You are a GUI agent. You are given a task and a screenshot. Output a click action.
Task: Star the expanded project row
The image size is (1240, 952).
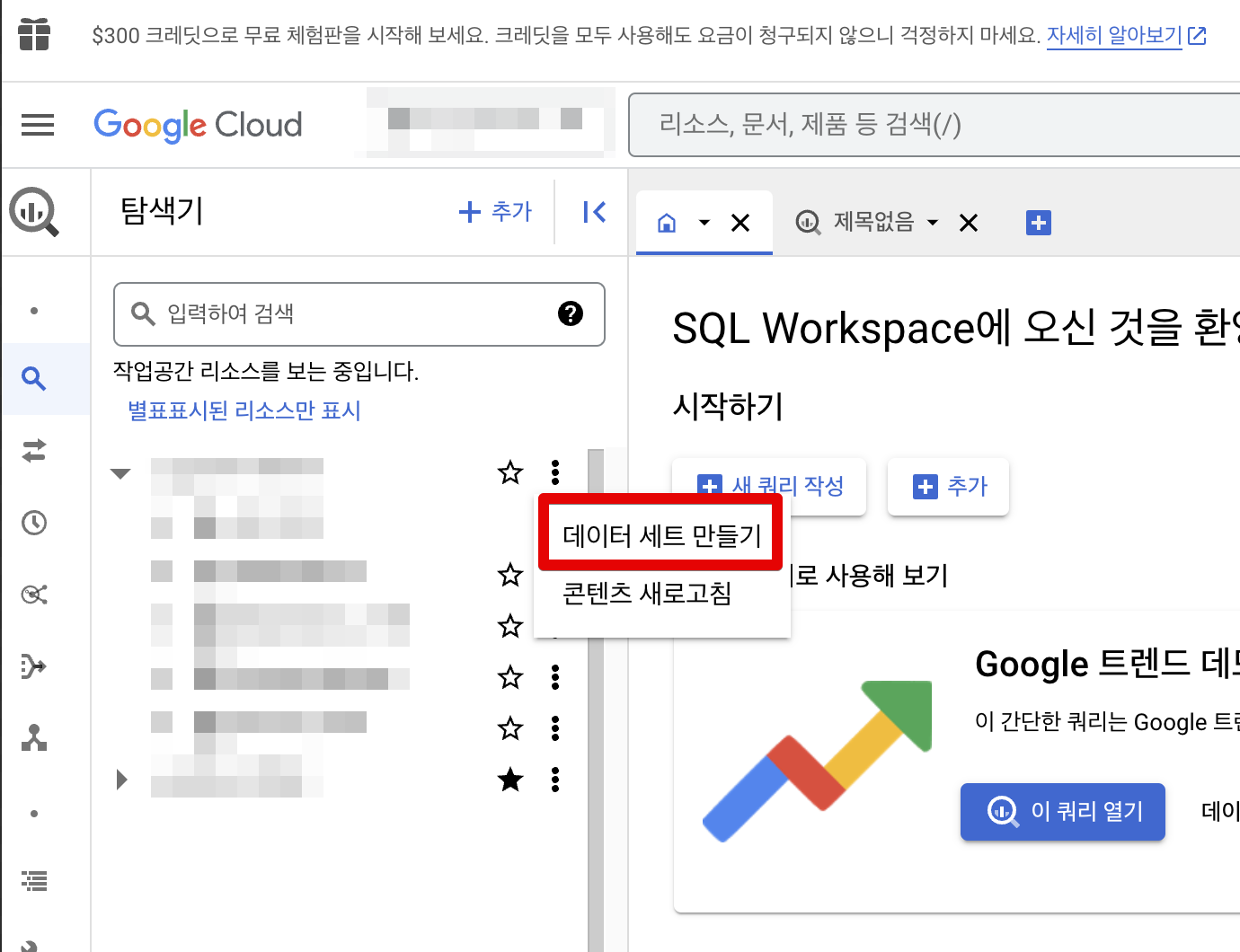pos(510,472)
